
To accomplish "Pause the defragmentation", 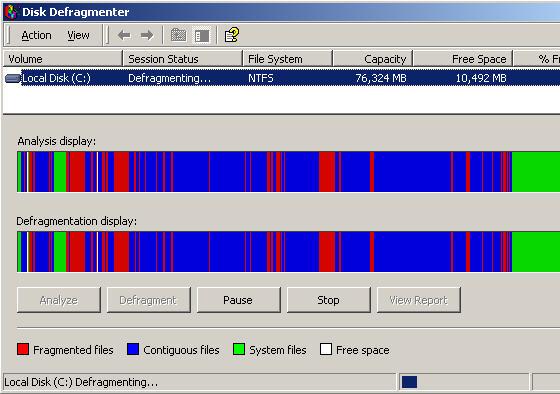I will 238,300.
